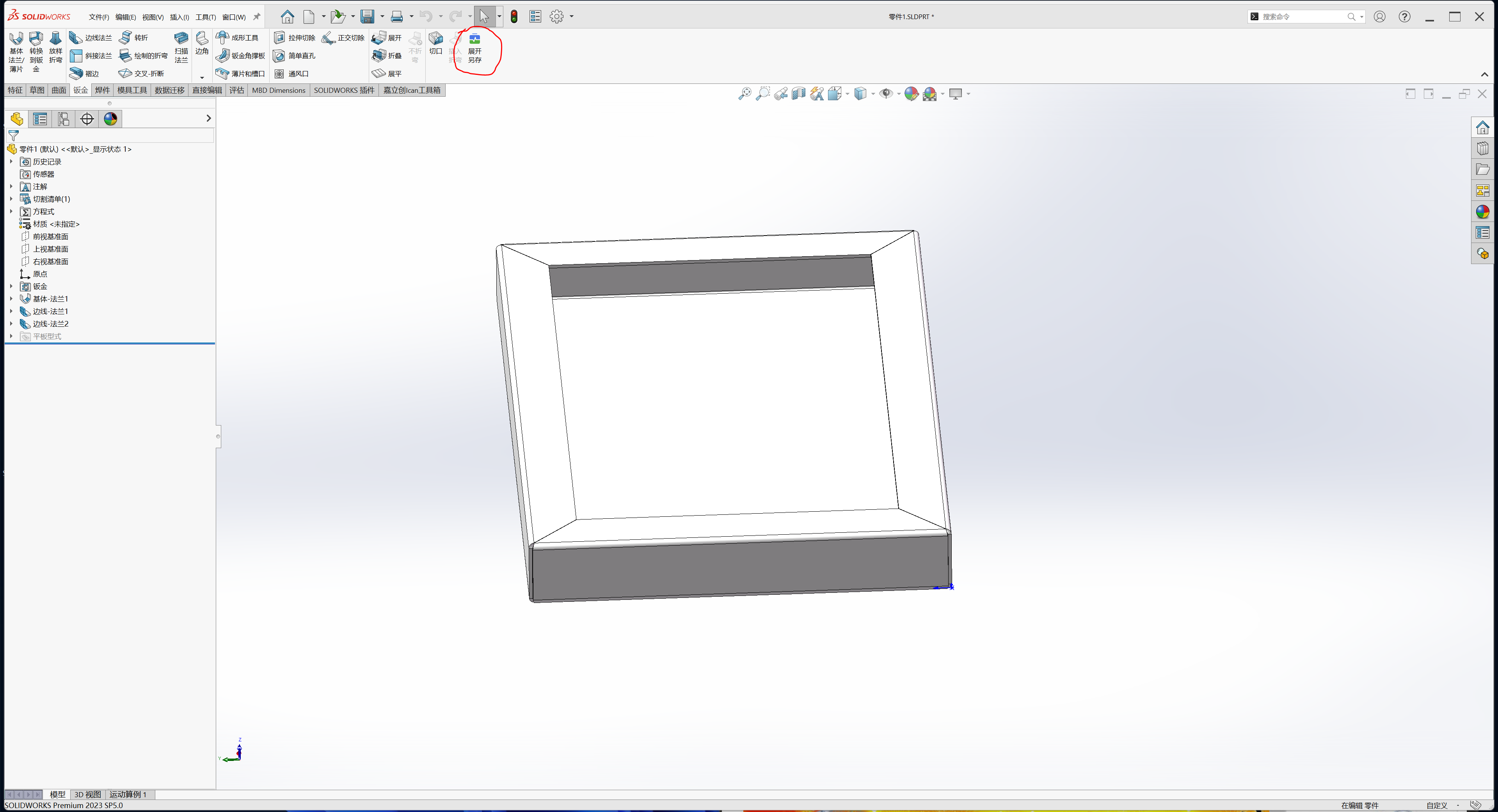Viewport: 1498px width, 812px height.
Task: Click the 搜索命令 search field
Action: (1306, 17)
